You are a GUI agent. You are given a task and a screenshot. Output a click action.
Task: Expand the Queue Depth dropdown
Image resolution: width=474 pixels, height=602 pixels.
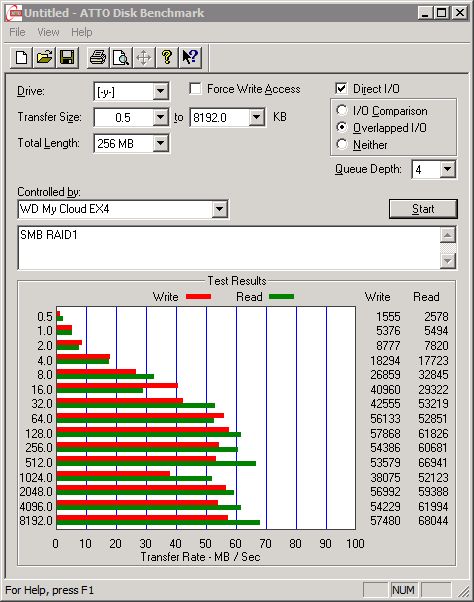(447, 169)
